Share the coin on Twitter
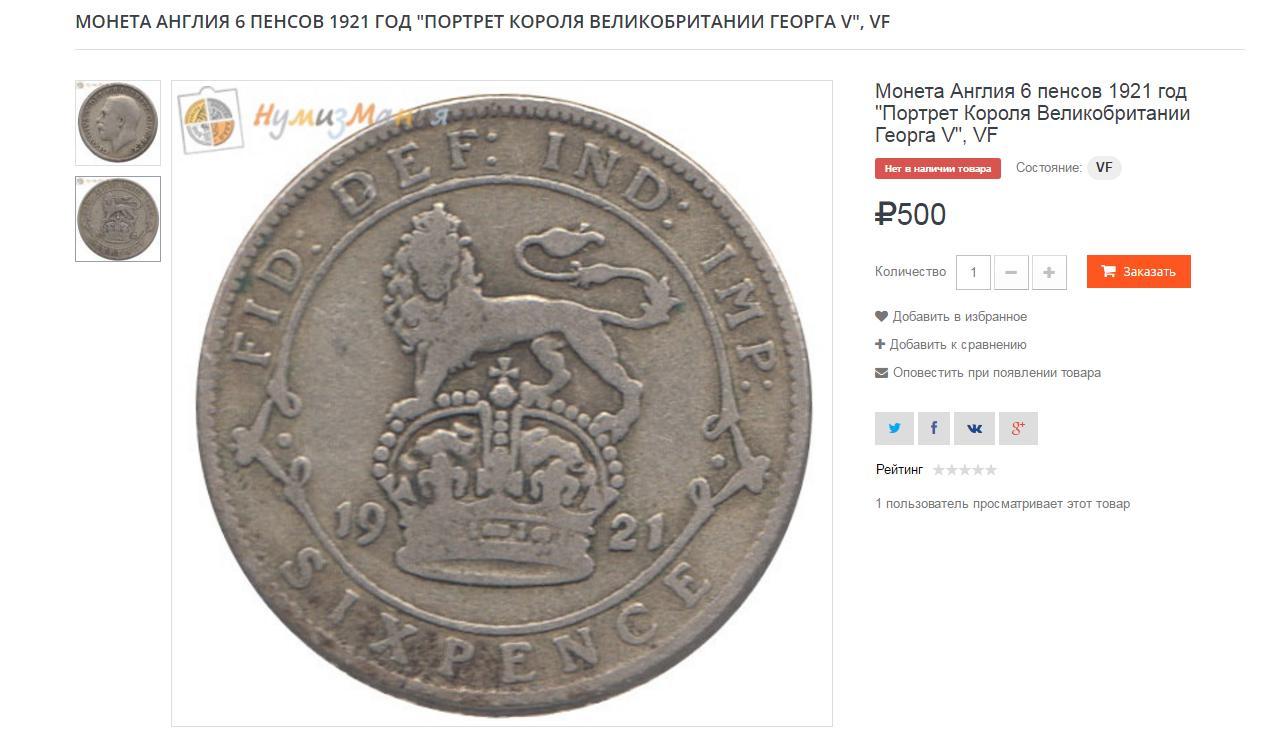 click(x=894, y=428)
